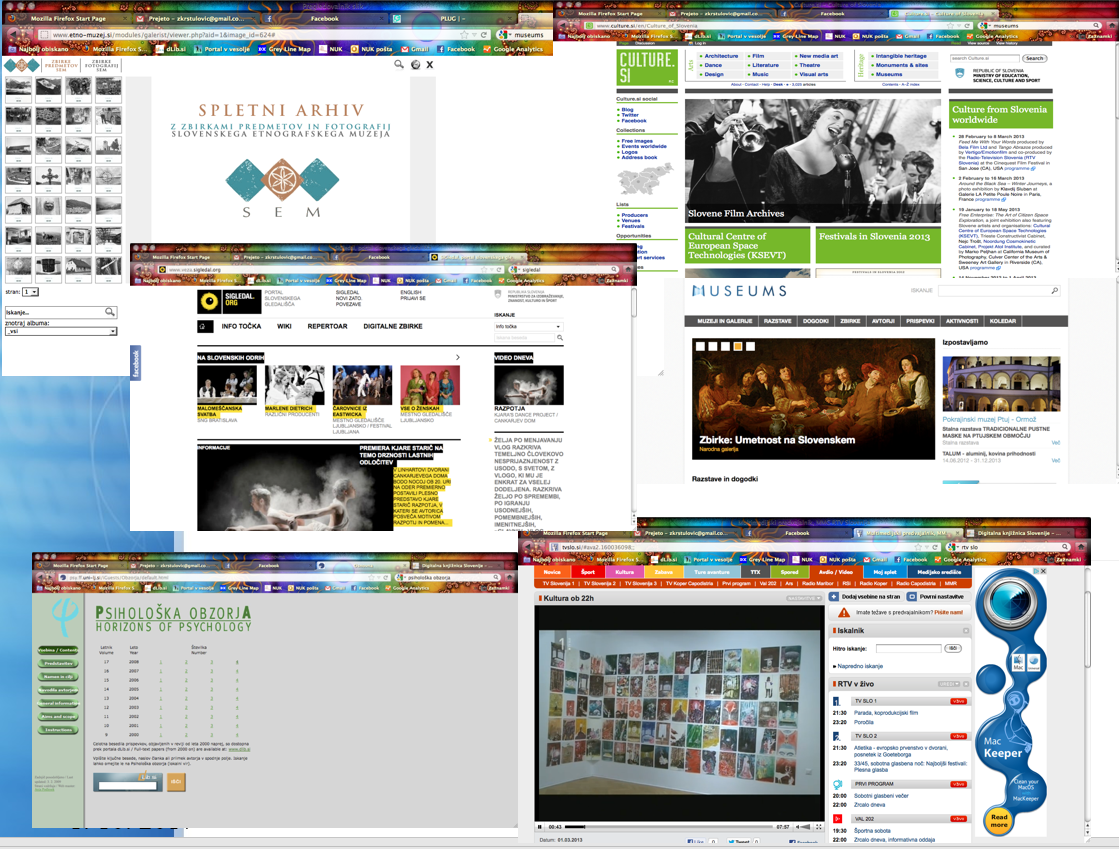1119x849 pixels.
Task: Open 'INFO TOČKA' in the sigledal menu
Action: click(x=241, y=326)
